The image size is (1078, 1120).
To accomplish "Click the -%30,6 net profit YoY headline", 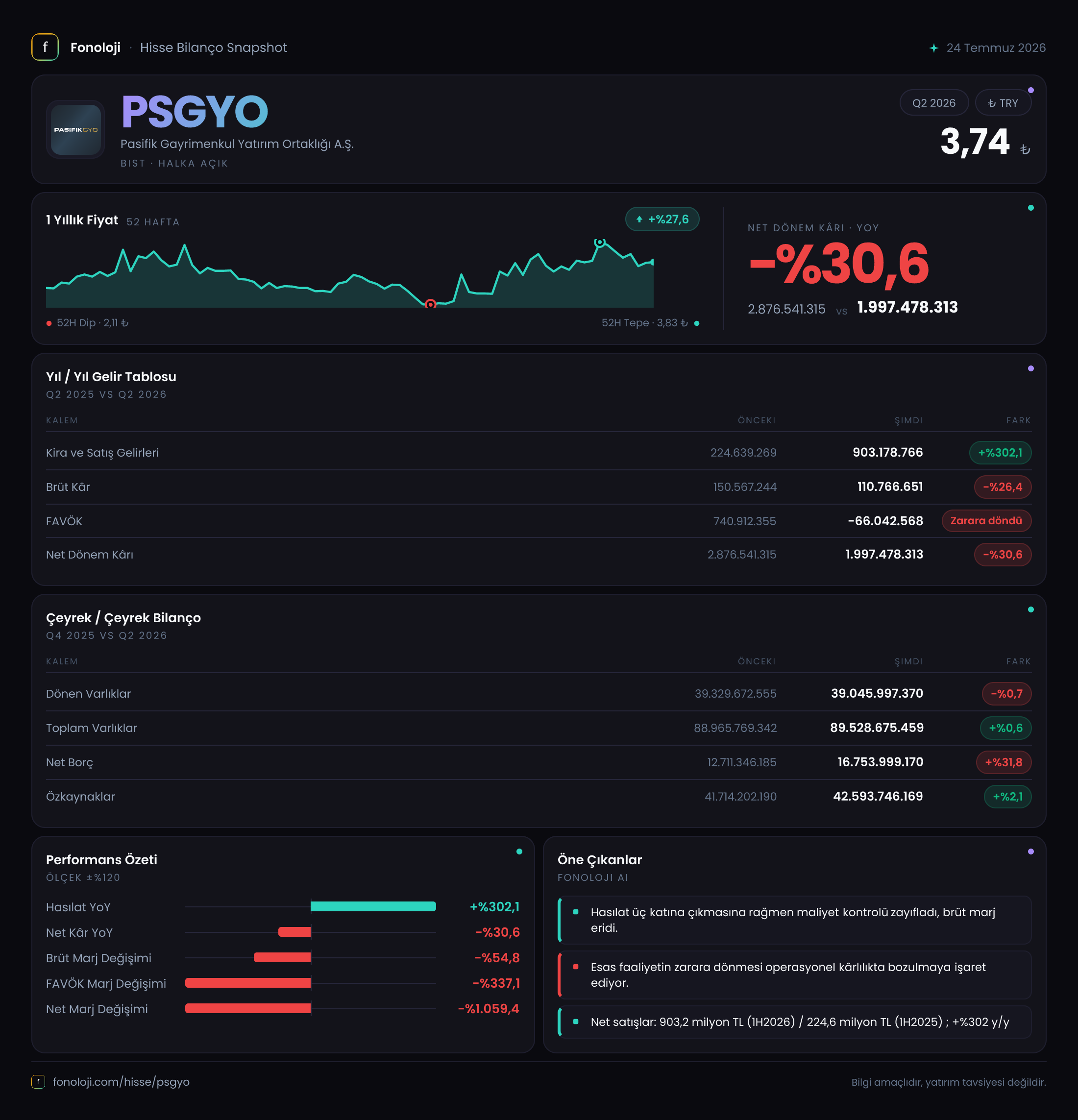I will click(x=838, y=264).
